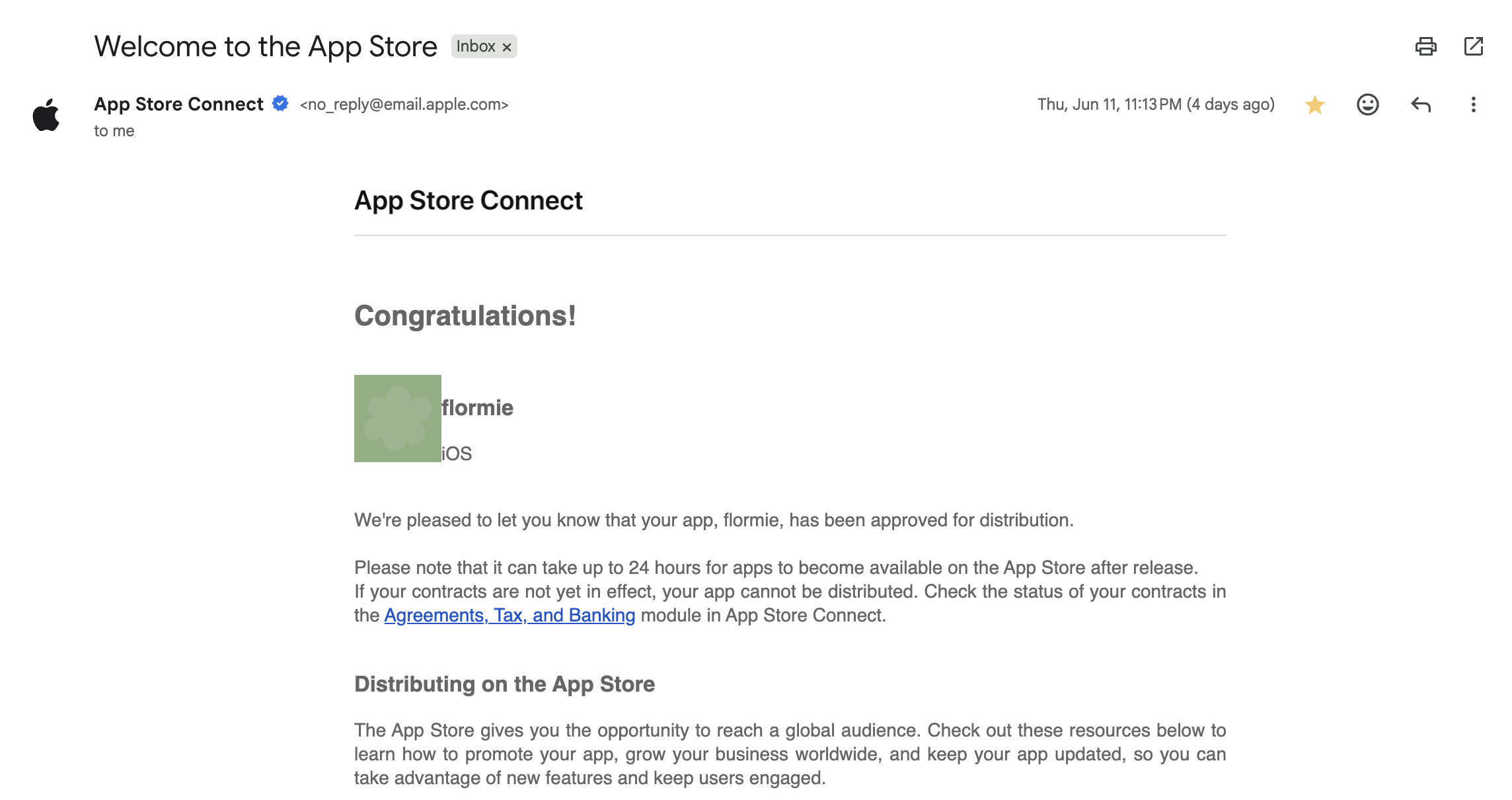This screenshot has width=1512, height=800.
Task: Click sender name App Store Connect
Action: point(178,104)
